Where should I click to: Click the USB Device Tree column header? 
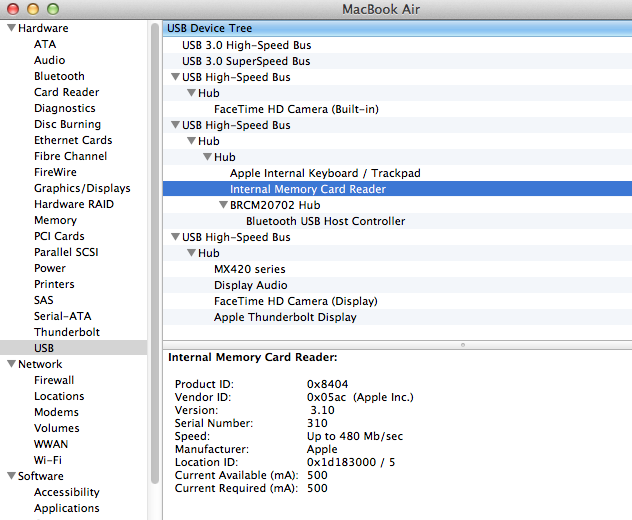click(397, 28)
